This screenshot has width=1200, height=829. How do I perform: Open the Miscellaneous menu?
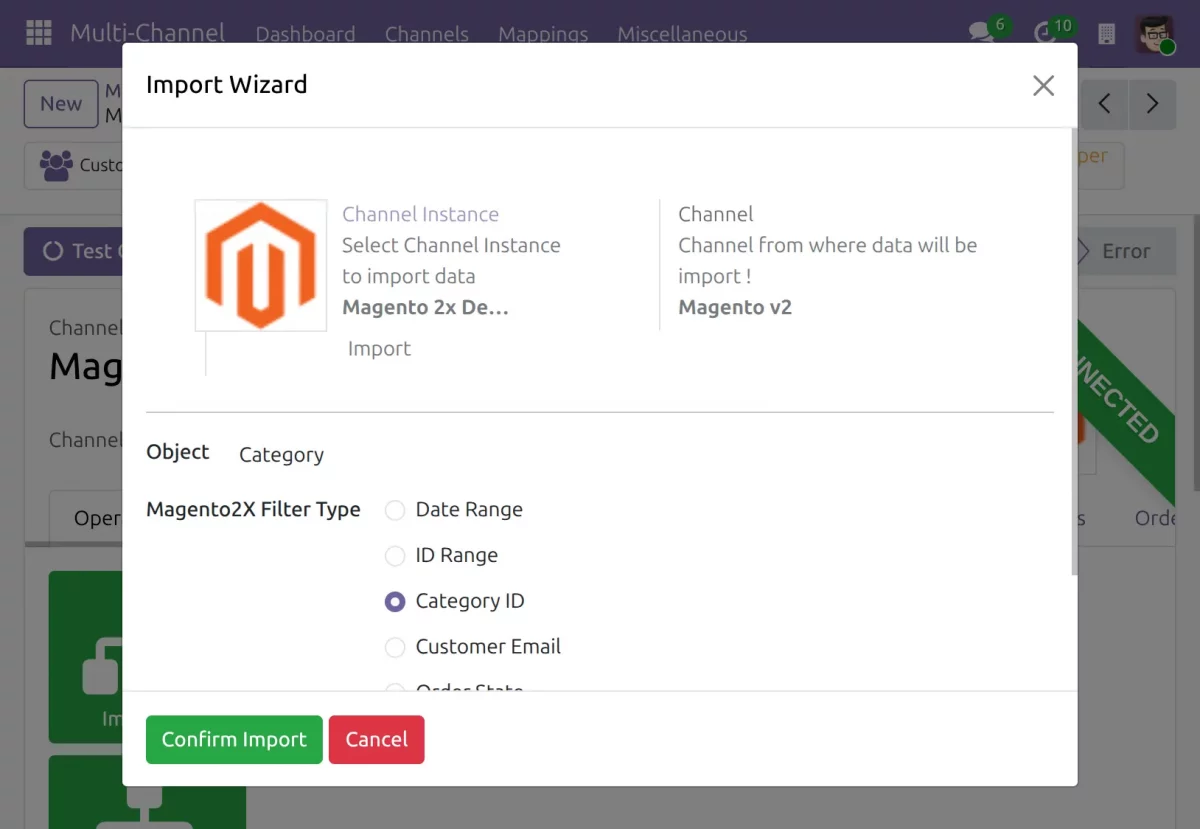tap(682, 34)
